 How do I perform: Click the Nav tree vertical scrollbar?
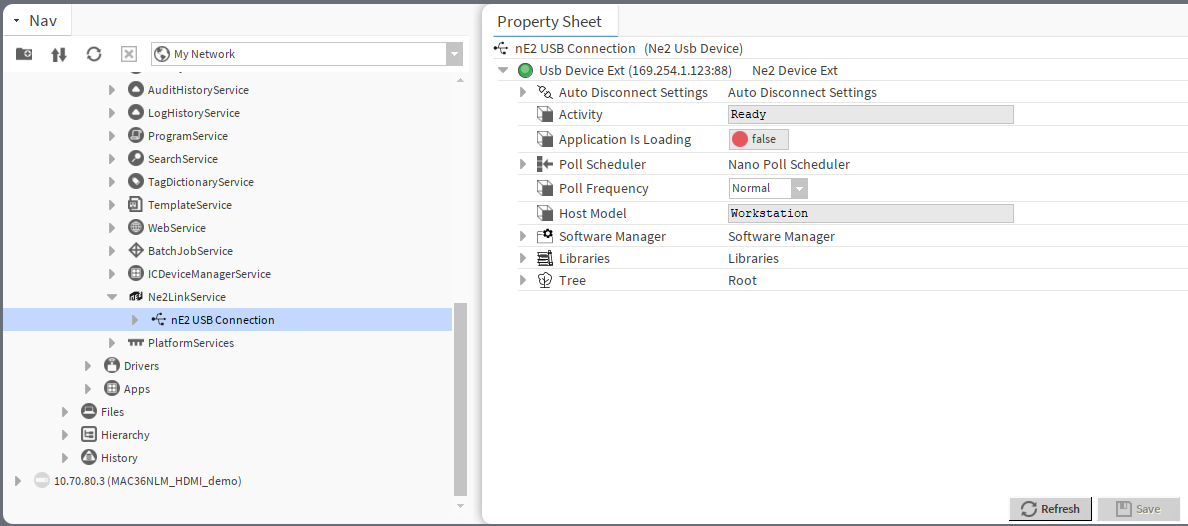click(x=460, y=400)
